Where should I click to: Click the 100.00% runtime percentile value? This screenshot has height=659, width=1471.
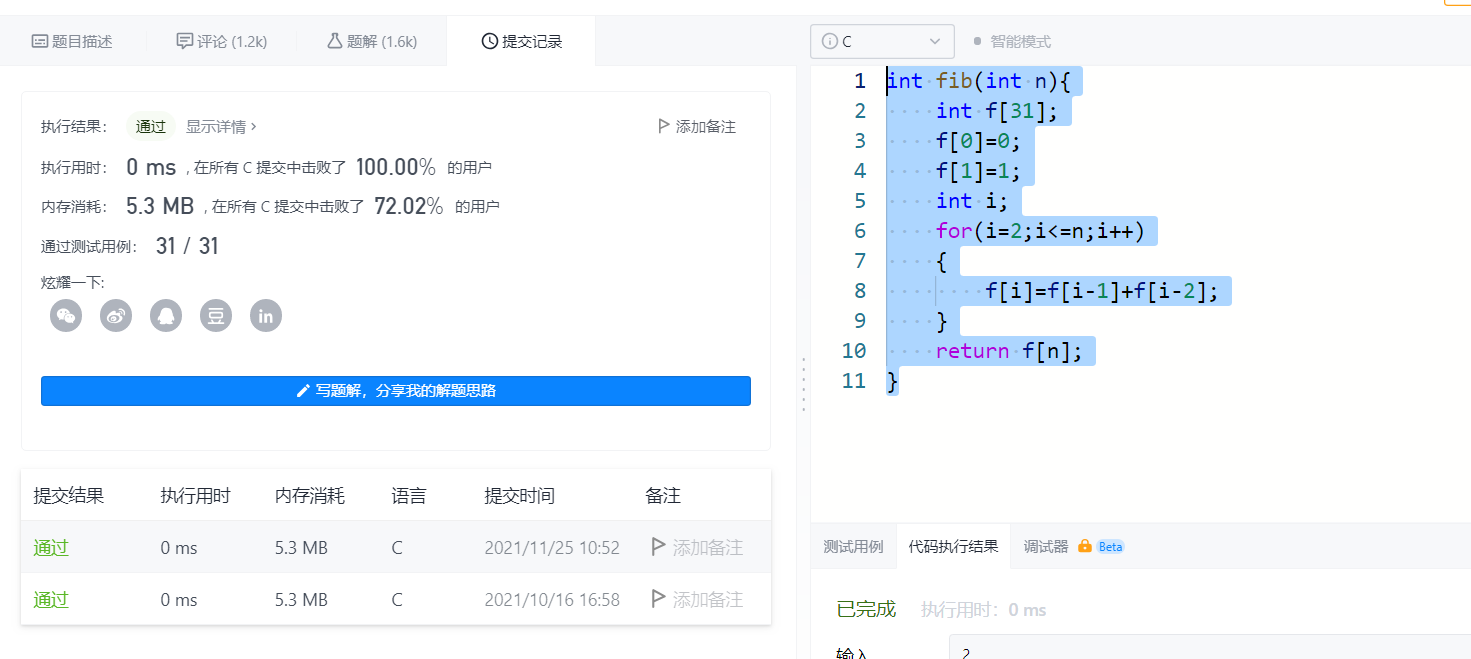[x=396, y=167]
